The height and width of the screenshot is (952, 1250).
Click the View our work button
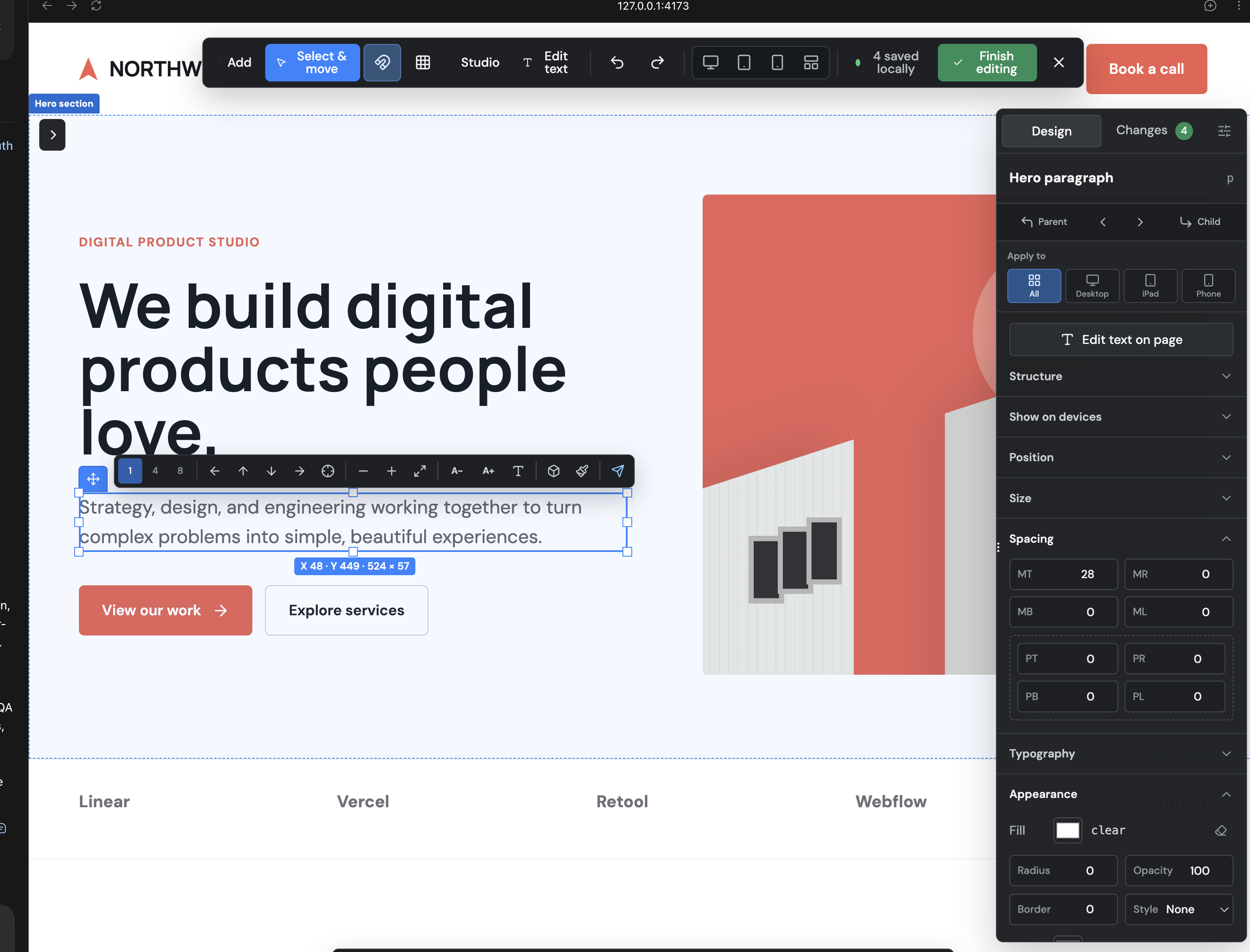point(165,610)
